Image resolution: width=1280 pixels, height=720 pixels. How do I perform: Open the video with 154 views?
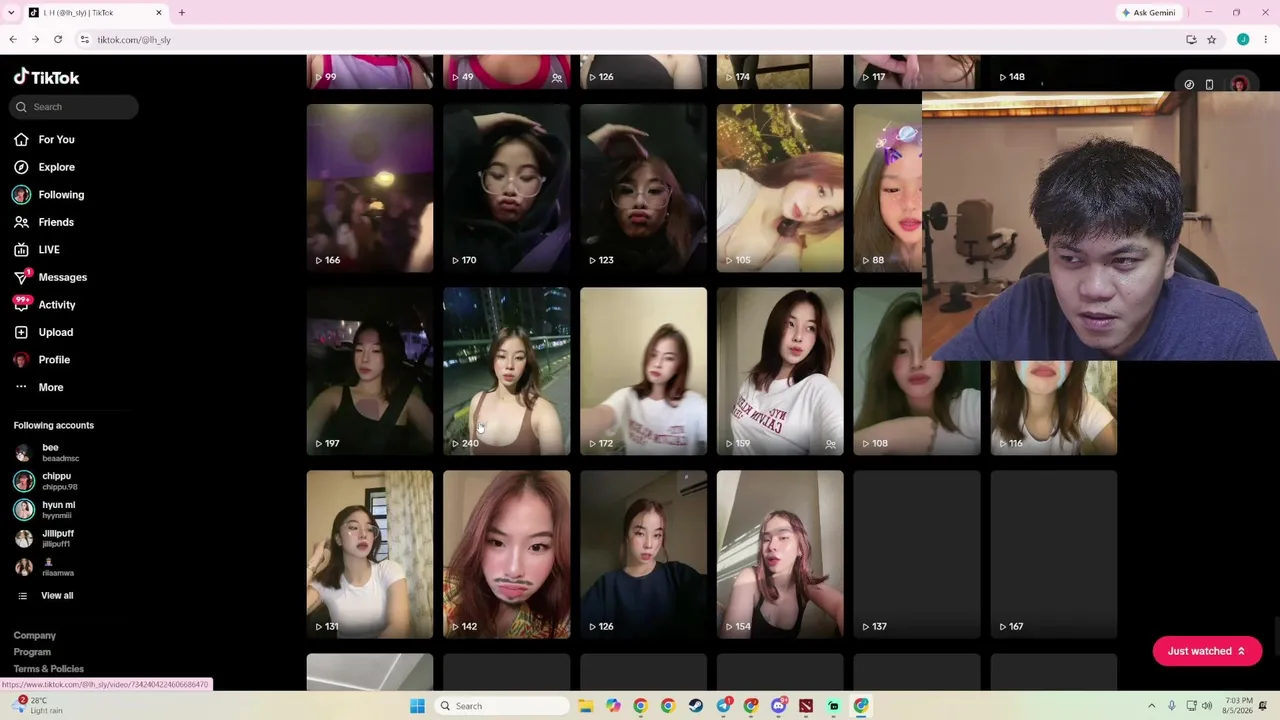780,554
